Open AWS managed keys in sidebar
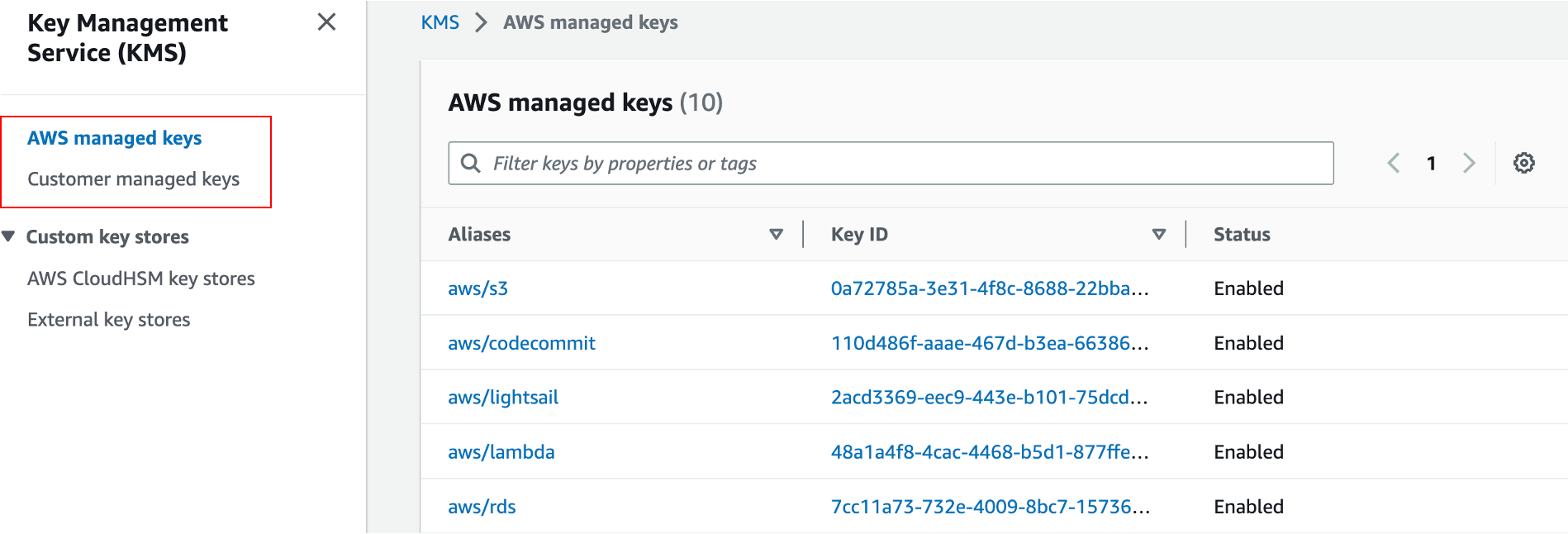The width and height of the screenshot is (1568, 534). coord(114,138)
